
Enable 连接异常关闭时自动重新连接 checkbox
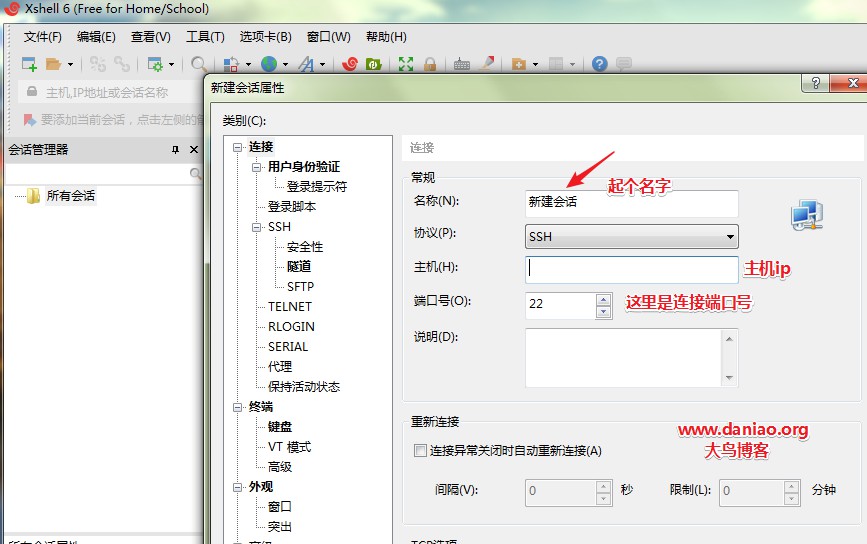(x=420, y=451)
